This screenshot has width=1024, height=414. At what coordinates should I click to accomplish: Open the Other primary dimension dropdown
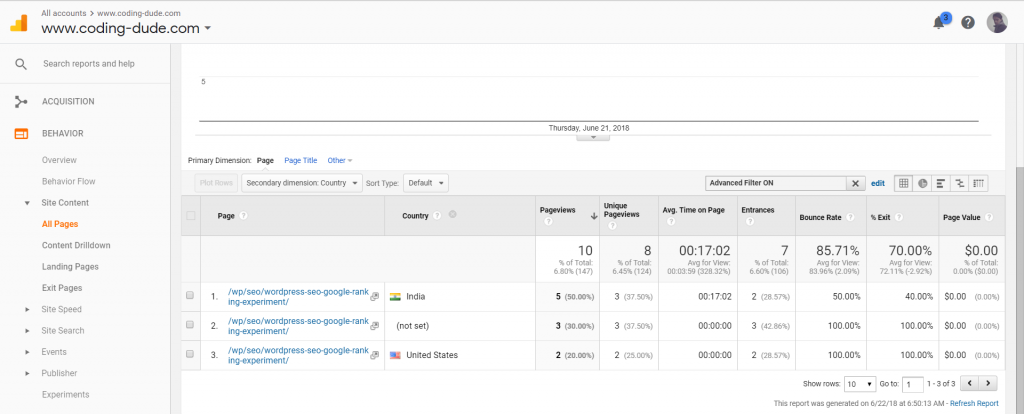pyautogui.click(x=340, y=160)
